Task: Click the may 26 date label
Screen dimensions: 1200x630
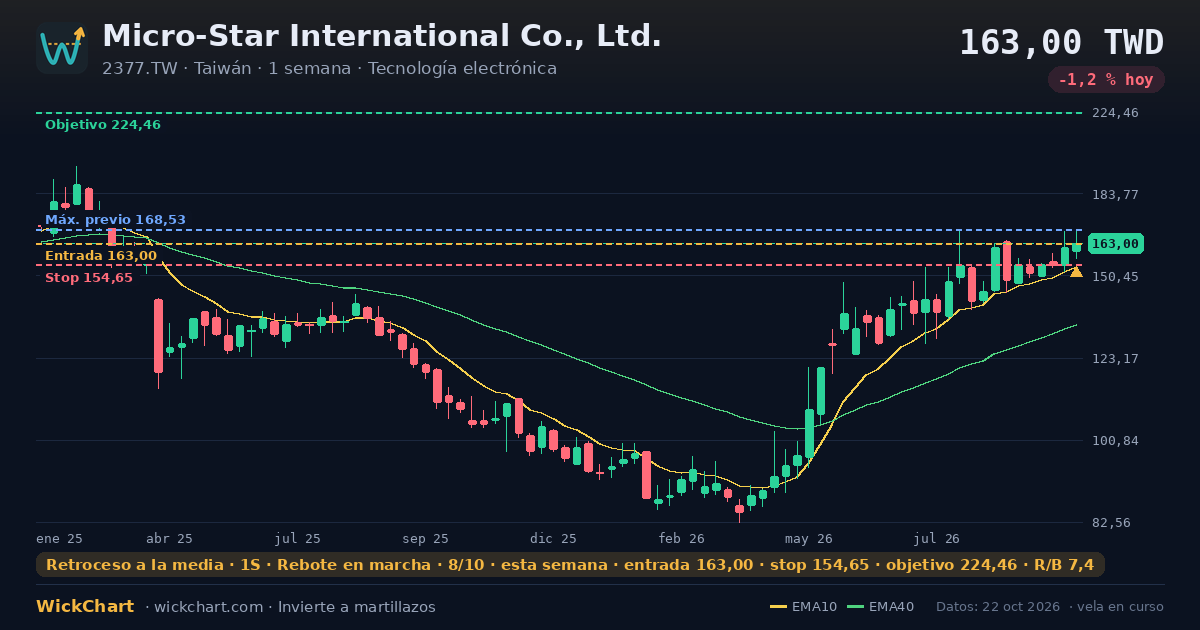Action: (x=809, y=538)
